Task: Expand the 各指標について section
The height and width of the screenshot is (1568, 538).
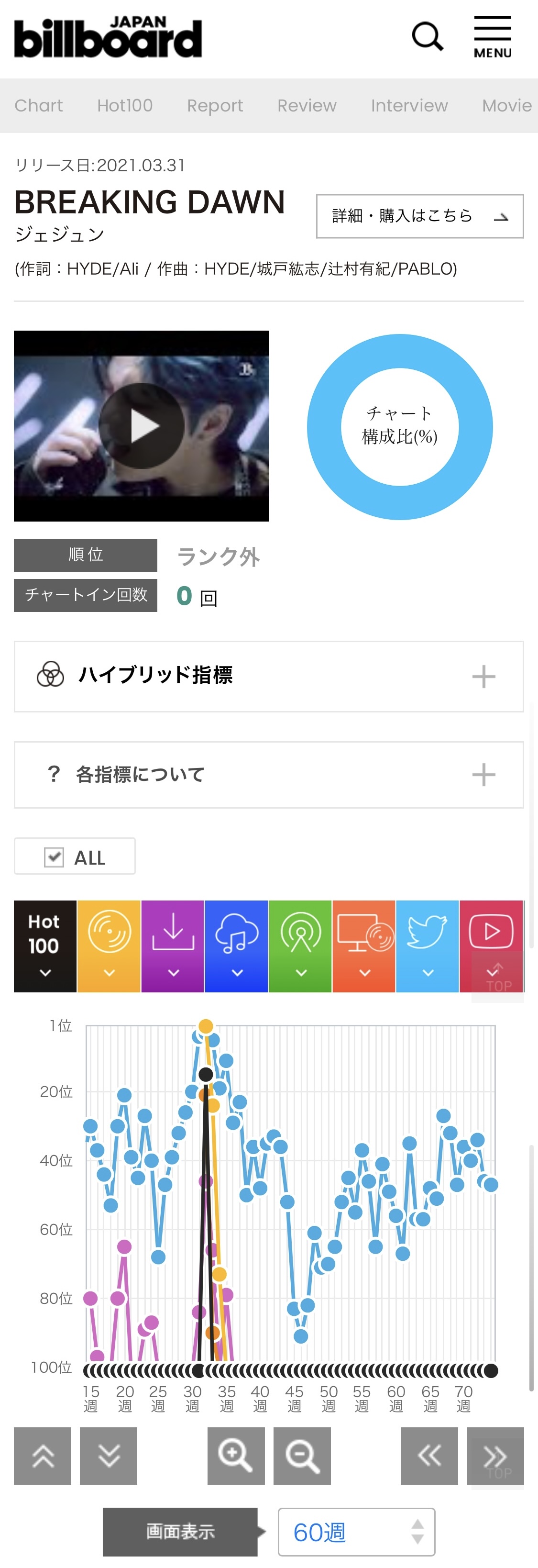Action: coord(269,775)
